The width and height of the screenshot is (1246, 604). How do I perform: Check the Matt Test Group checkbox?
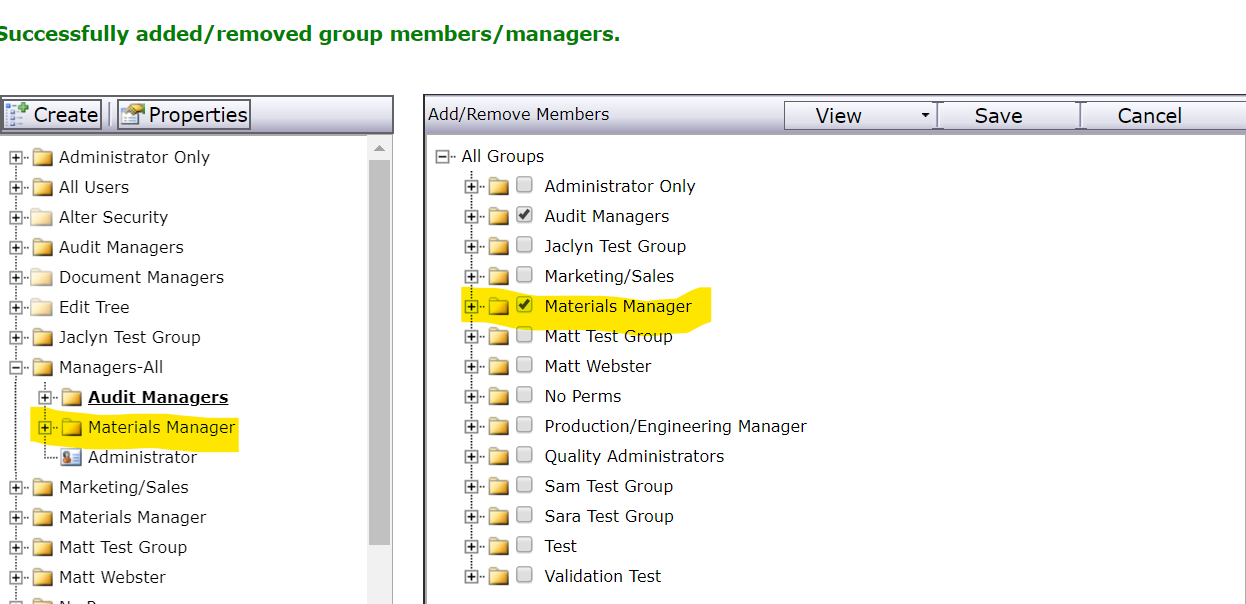tap(524, 335)
